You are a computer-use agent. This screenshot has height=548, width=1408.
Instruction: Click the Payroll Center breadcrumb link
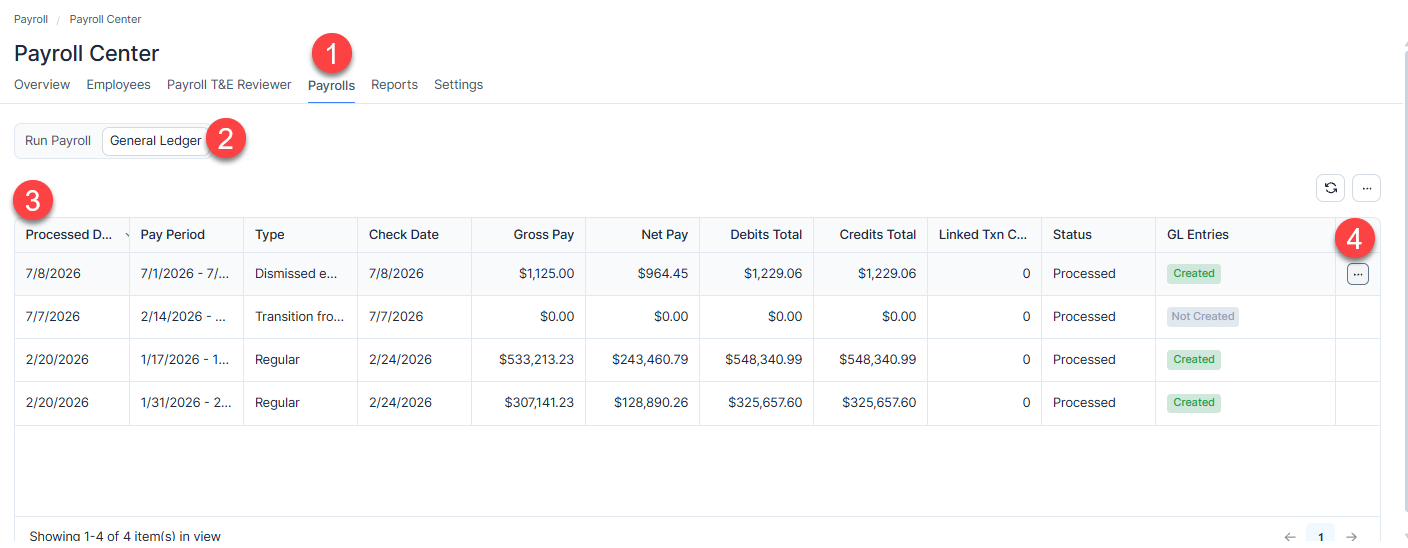[105, 19]
